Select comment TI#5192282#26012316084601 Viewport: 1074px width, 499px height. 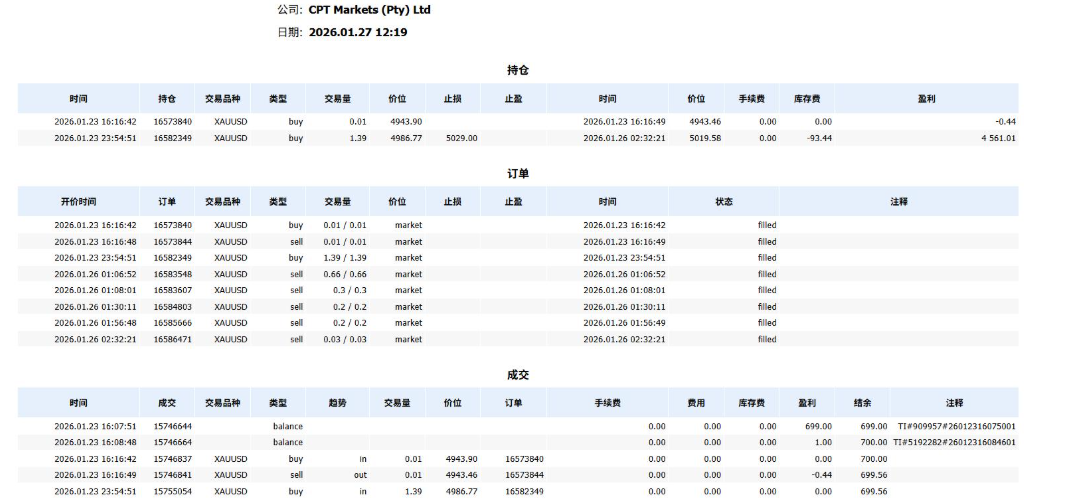pyautogui.click(x=956, y=442)
